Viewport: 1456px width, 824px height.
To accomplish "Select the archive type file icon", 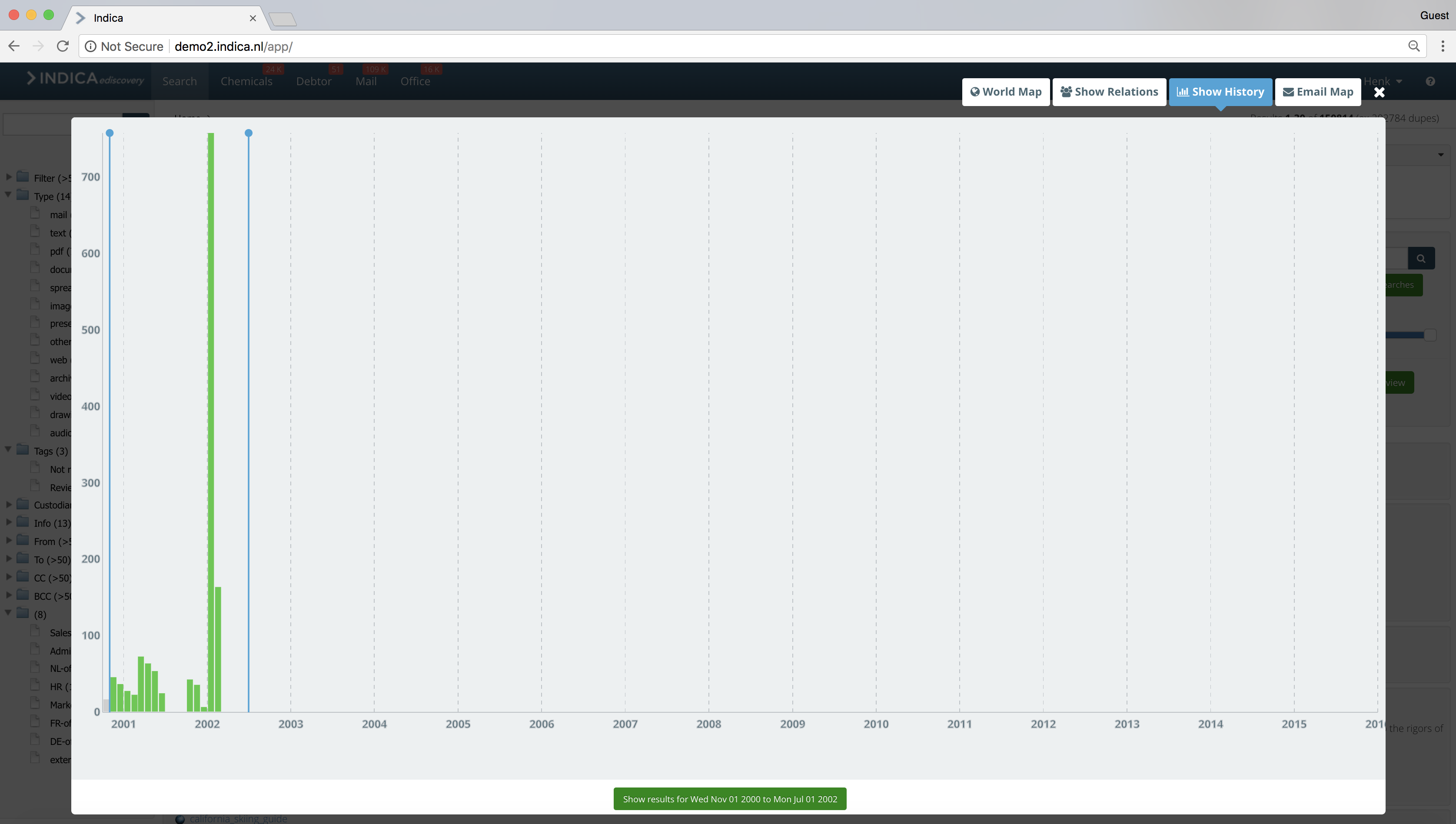I will [x=35, y=376].
